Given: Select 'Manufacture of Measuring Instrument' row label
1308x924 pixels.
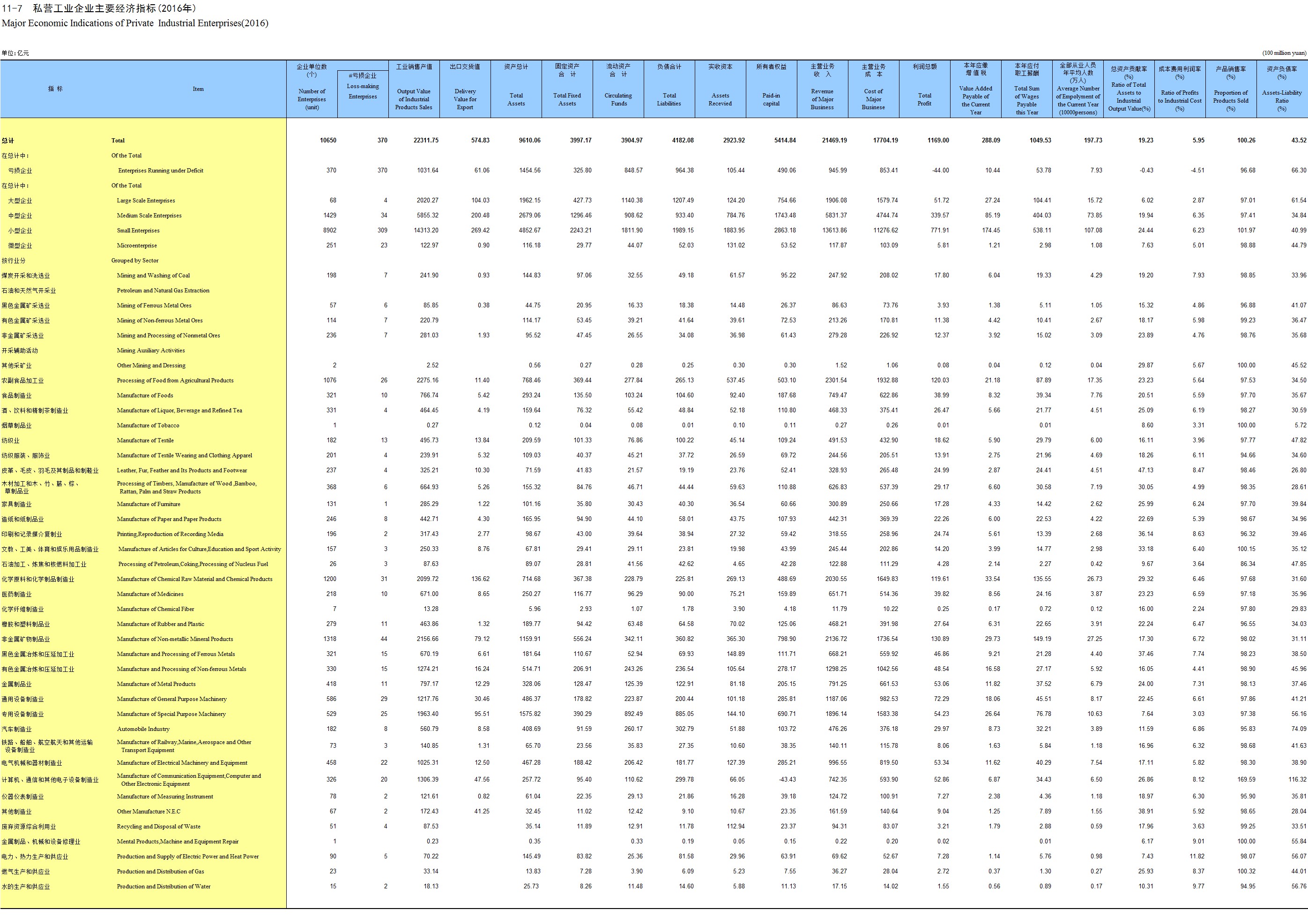Looking at the screenshot, I should [165, 797].
